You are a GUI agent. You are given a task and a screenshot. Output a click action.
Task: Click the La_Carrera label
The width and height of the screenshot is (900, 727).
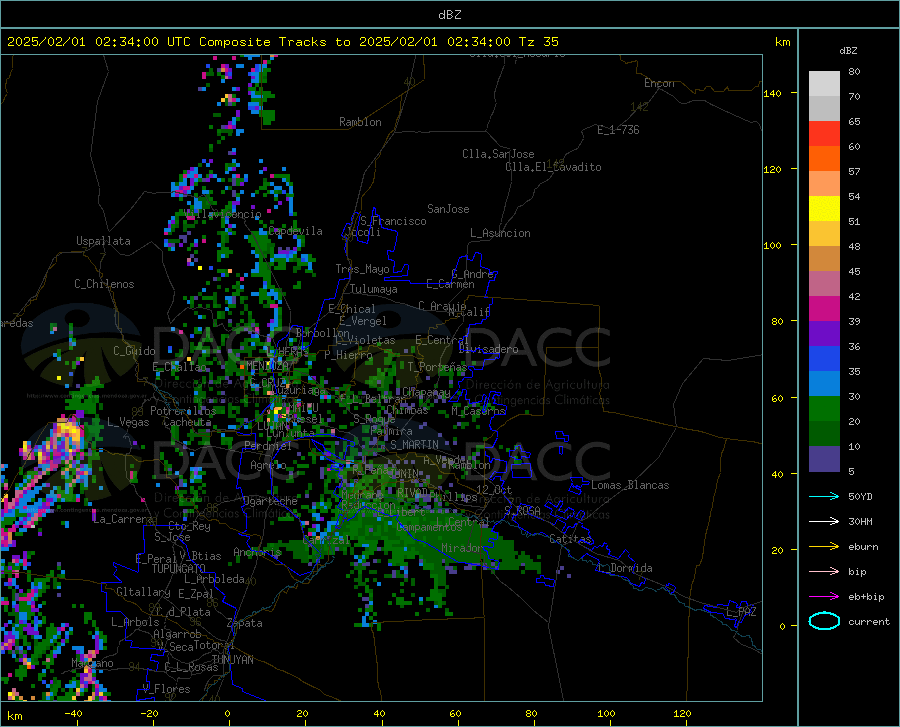point(123,519)
